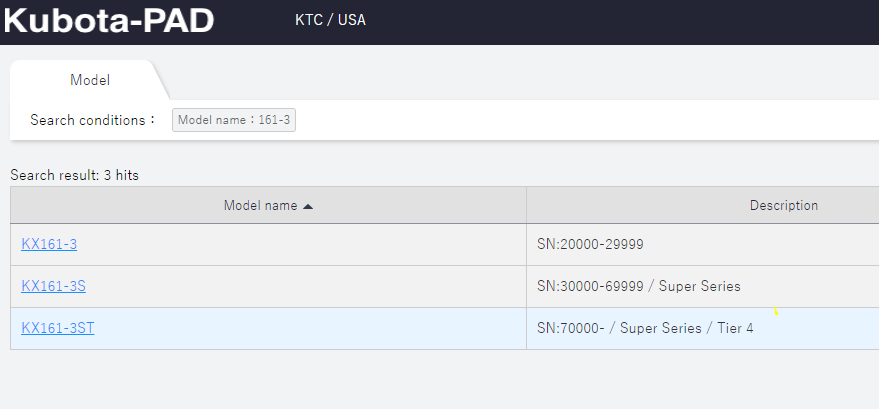Image resolution: width=879 pixels, height=409 pixels.
Task: Click the Model name : 161-3 condition chip
Action: pyautogui.click(x=234, y=120)
